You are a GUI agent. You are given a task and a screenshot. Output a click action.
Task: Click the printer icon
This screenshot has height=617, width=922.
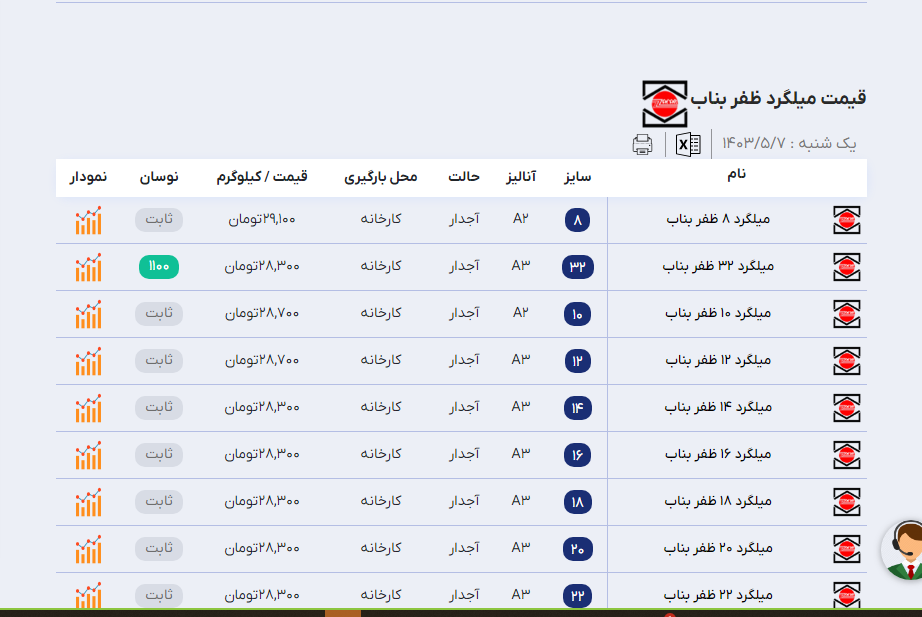(642, 145)
